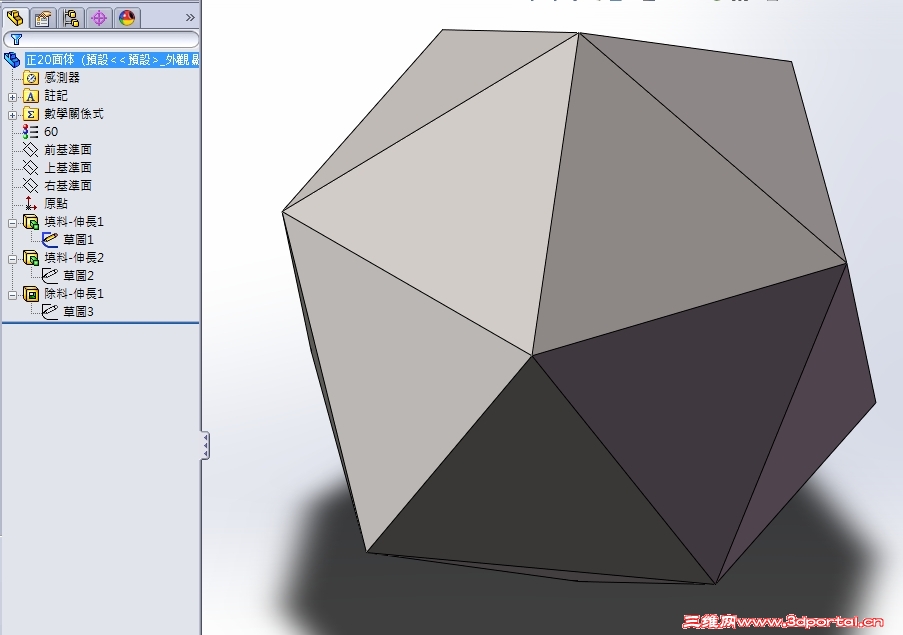Click the annotations A icon
903x635 pixels.
31,96
